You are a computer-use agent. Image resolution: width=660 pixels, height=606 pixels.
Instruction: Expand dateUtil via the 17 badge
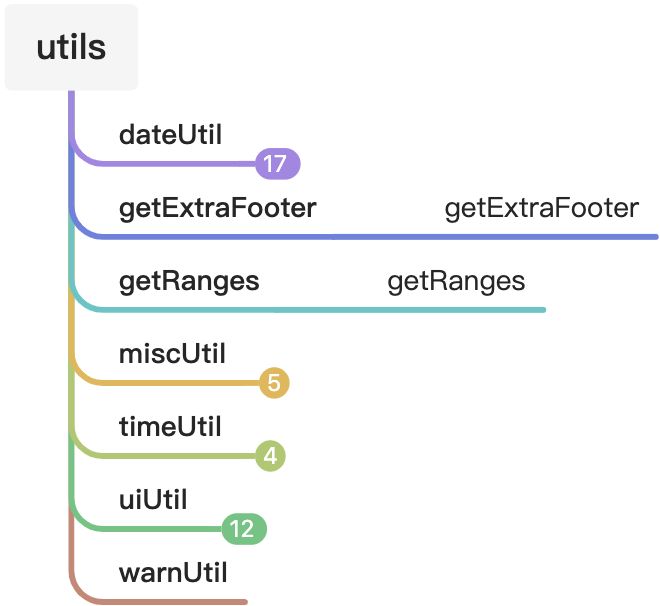278,163
